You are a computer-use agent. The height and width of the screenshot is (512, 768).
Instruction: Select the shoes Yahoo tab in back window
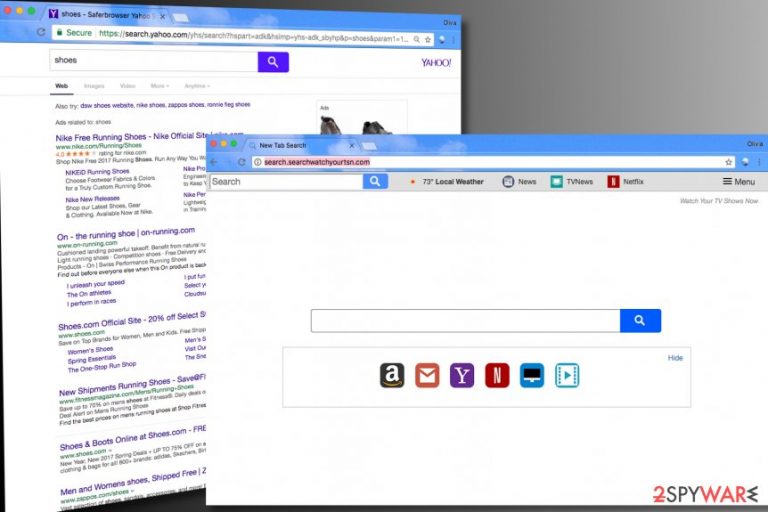point(106,15)
